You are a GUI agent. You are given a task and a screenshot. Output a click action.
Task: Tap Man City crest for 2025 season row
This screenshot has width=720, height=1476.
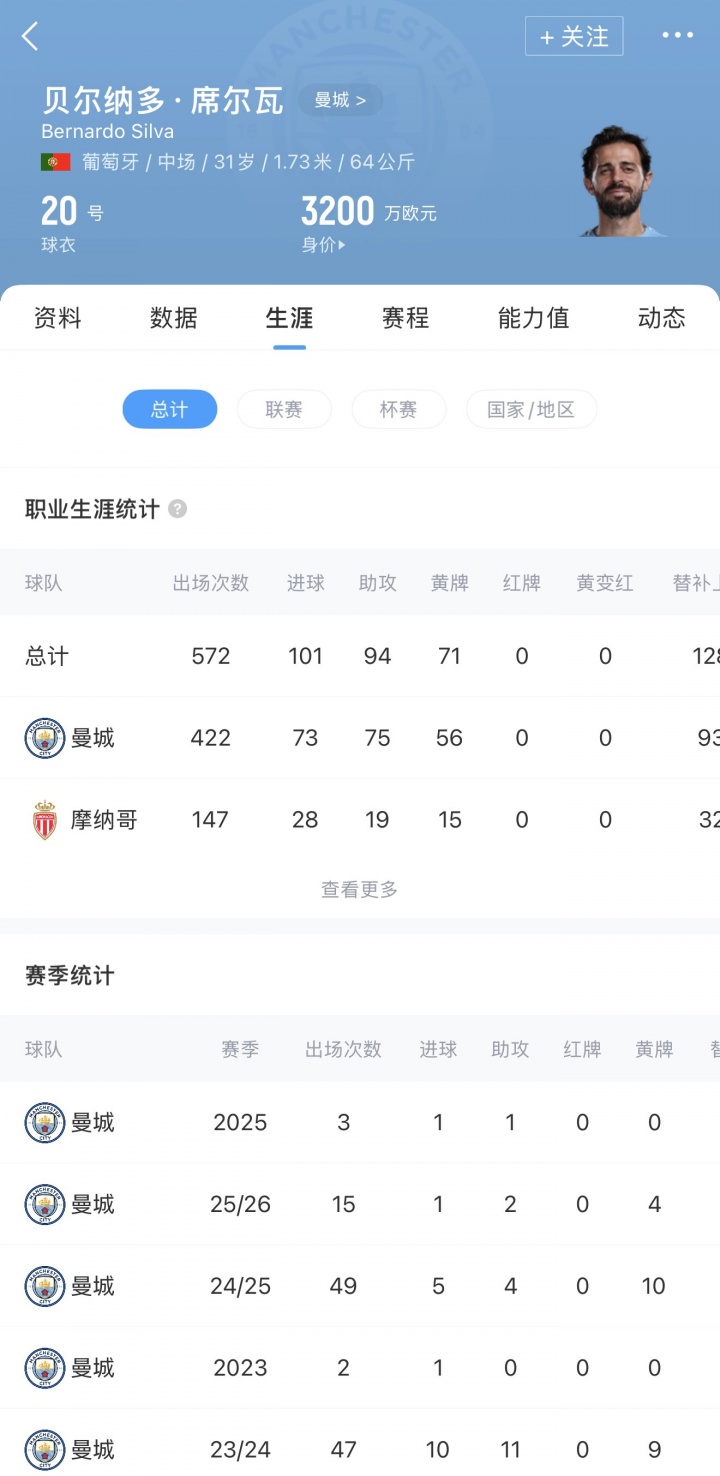(44, 1122)
